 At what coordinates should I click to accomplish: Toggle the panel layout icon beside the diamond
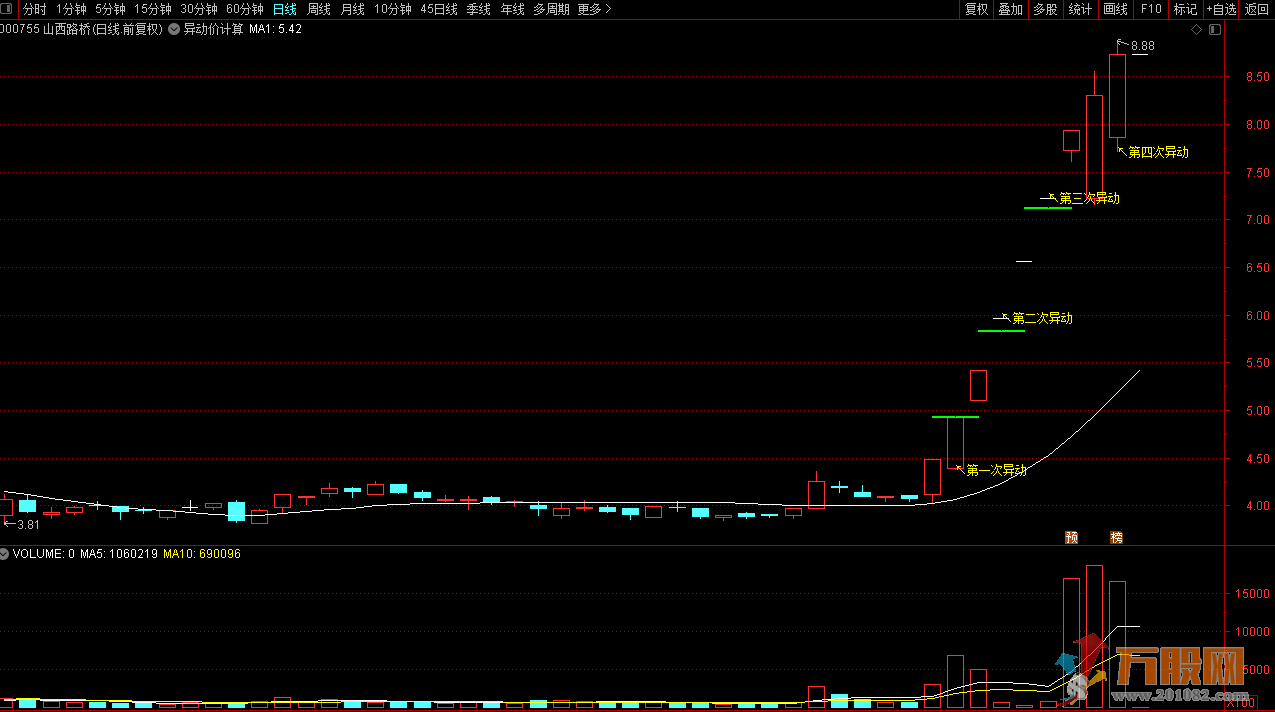click(1215, 29)
